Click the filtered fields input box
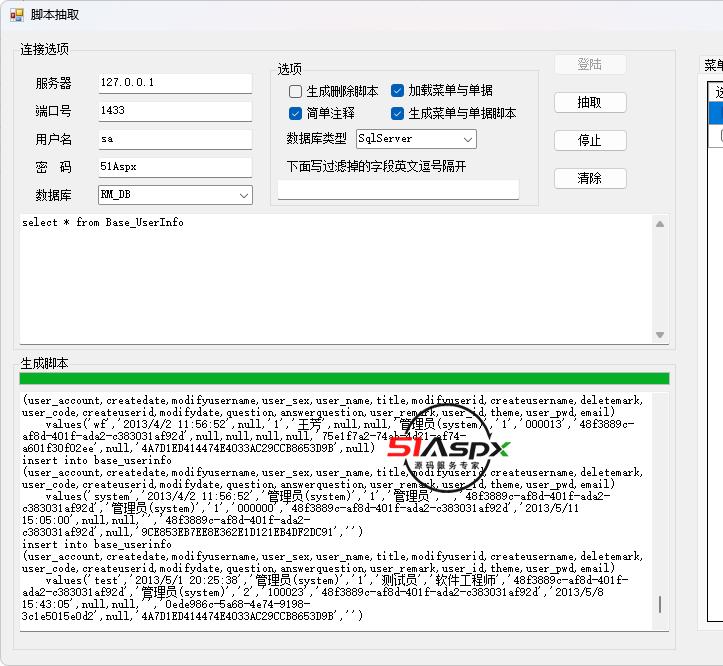 click(398, 190)
